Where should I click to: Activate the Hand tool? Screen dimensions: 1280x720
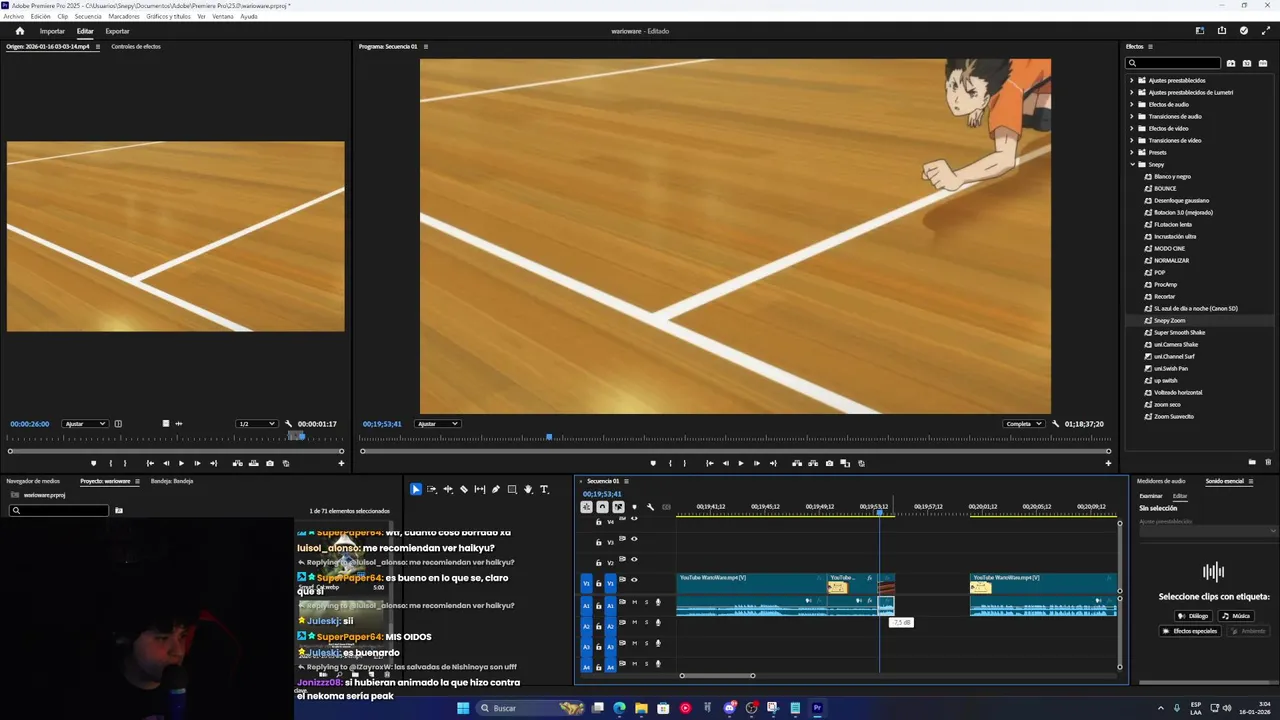tap(528, 489)
